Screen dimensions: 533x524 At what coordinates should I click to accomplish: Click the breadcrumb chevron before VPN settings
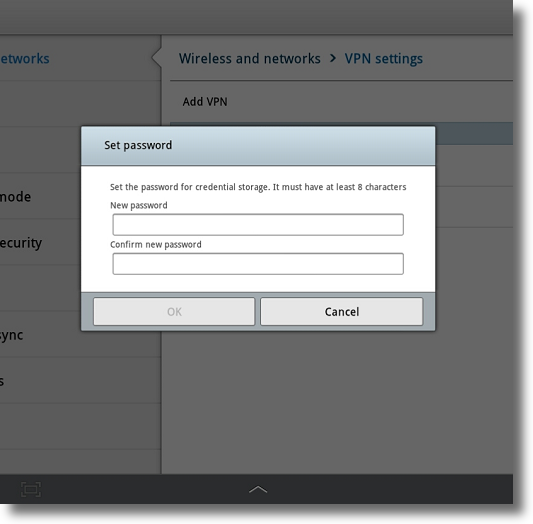click(x=333, y=58)
